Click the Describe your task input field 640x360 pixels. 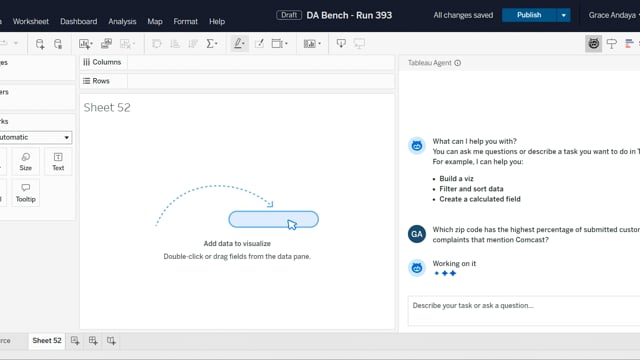524,311
